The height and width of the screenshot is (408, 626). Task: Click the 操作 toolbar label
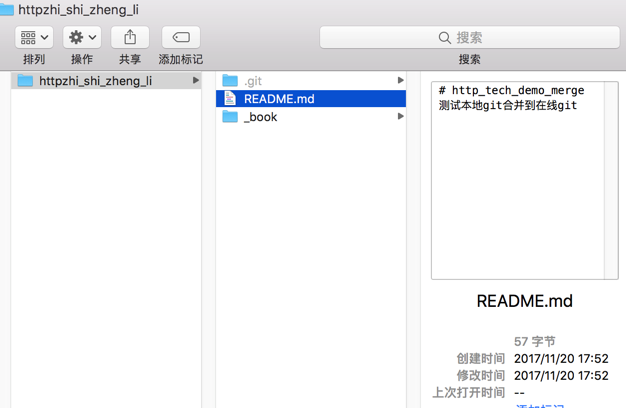coord(82,59)
